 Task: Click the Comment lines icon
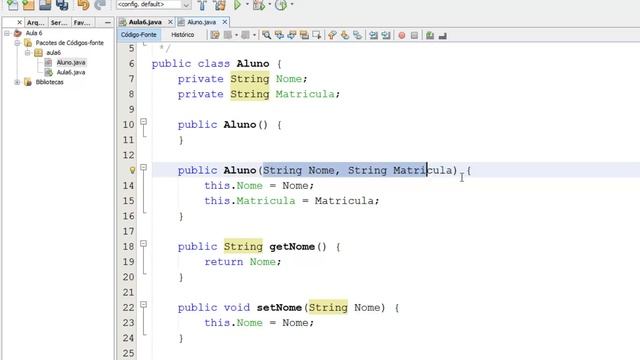coord(430,36)
